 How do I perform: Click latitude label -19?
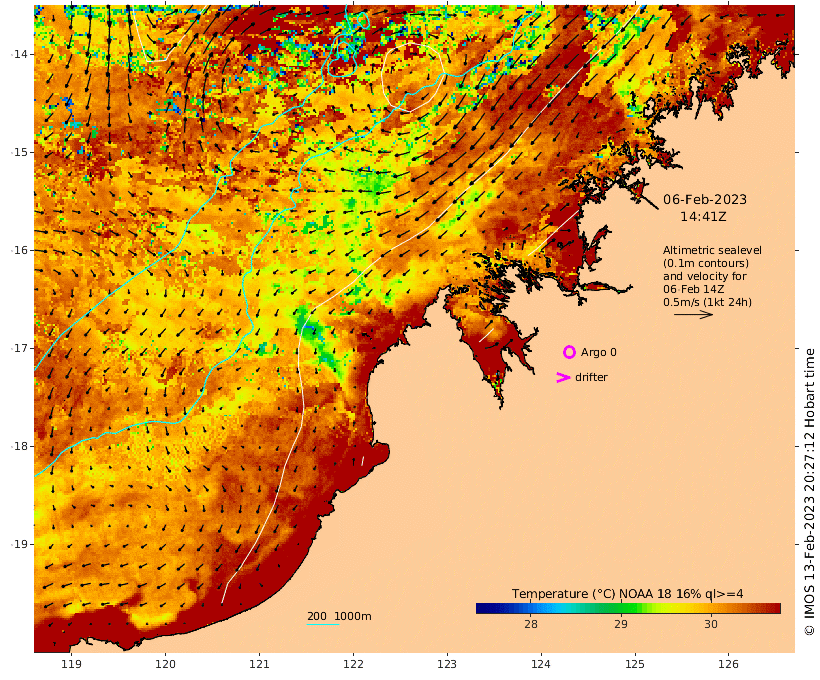pyautogui.click(x=20, y=544)
